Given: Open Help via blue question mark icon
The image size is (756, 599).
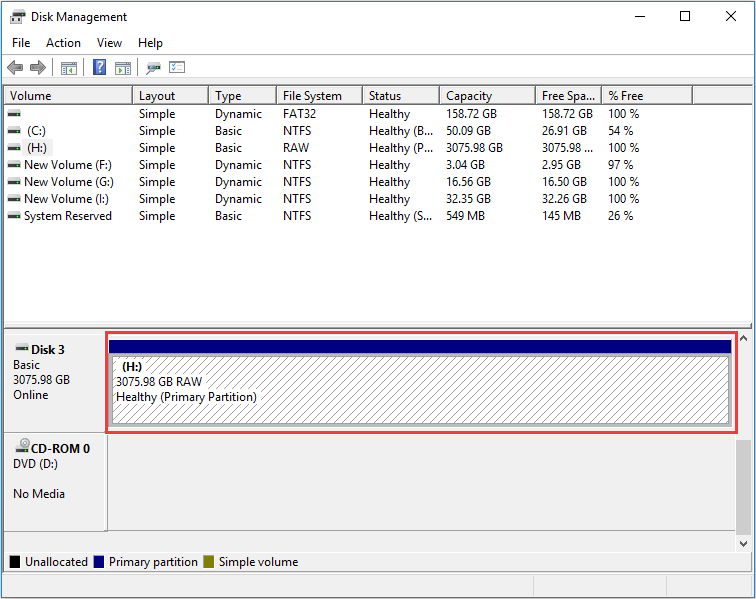Looking at the screenshot, I should [x=100, y=68].
